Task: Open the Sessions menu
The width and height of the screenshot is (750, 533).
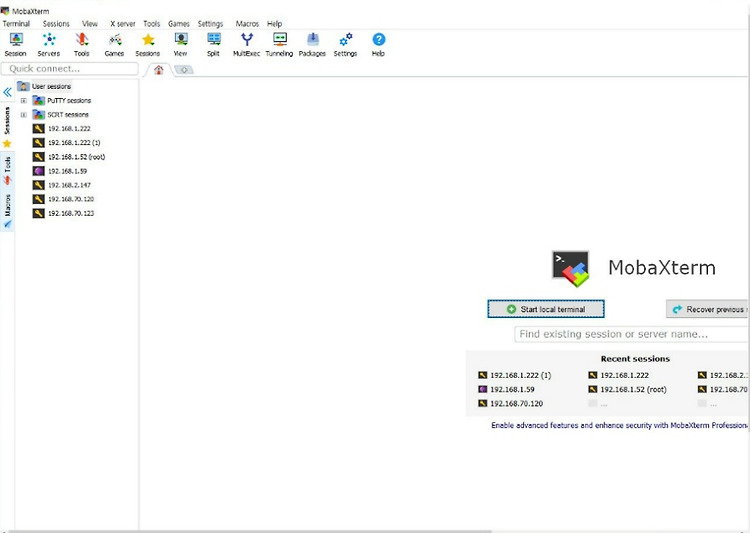Action: click(56, 23)
